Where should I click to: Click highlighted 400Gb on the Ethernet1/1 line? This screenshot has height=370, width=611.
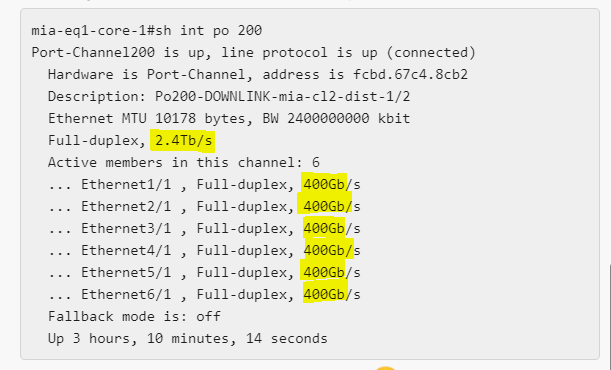coord(324,184)
